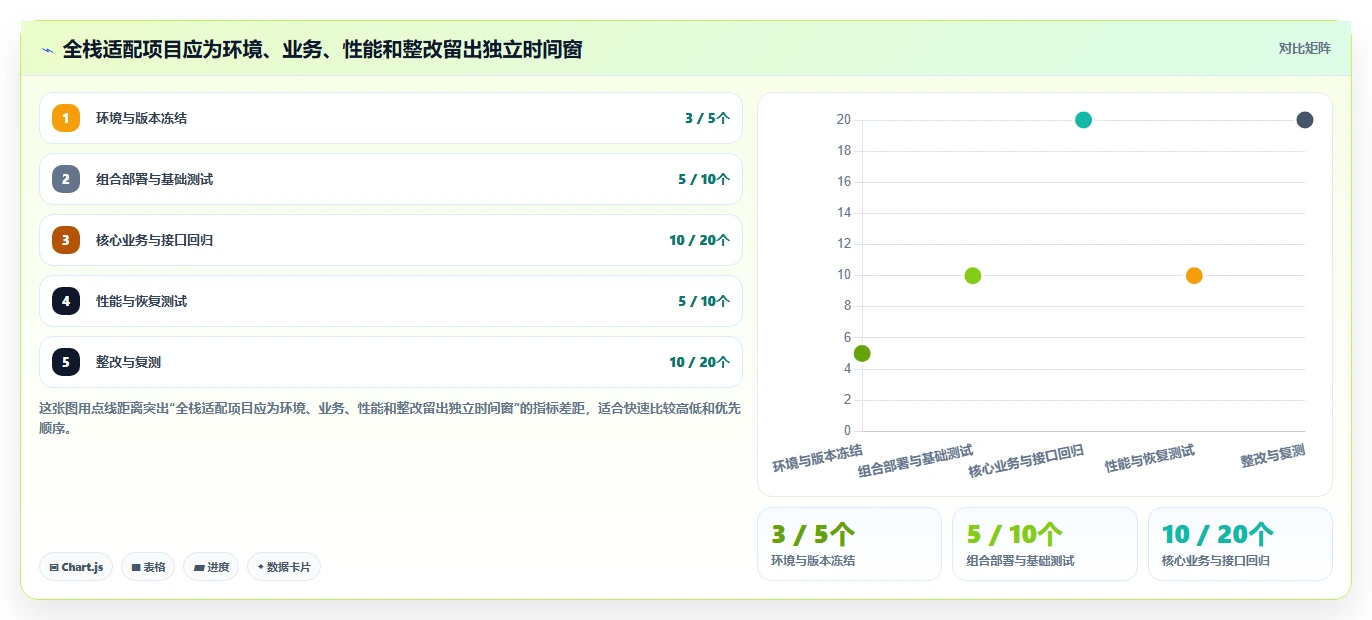The height and width of the screenshot is (620, 1372).
Task: Click the dark green dot at value 5
Action: [x=862, y=353]
